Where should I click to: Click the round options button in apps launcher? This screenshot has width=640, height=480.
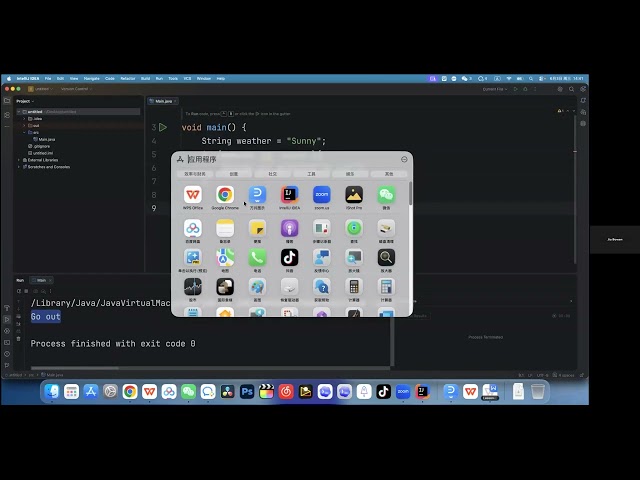tap(404, 160)
